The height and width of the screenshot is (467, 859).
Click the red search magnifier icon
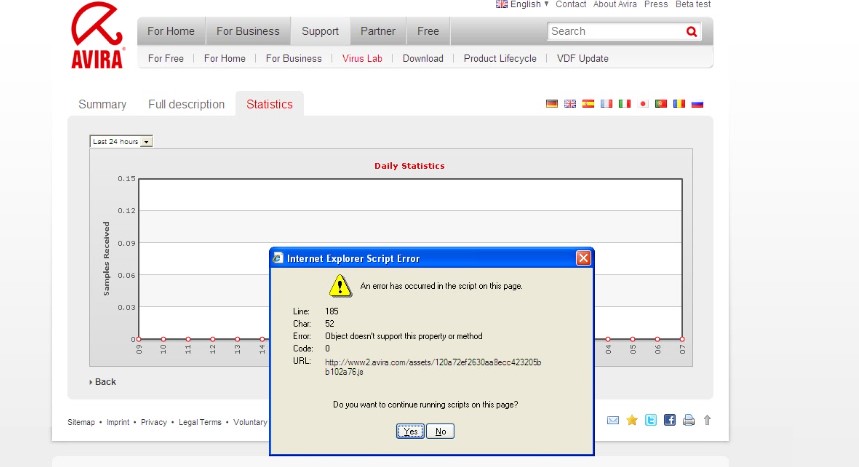(691, 32)
